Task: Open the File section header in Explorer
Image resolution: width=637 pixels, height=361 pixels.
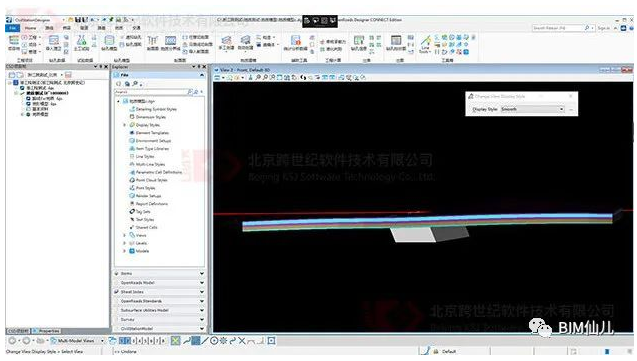Action: pos(160,75)
